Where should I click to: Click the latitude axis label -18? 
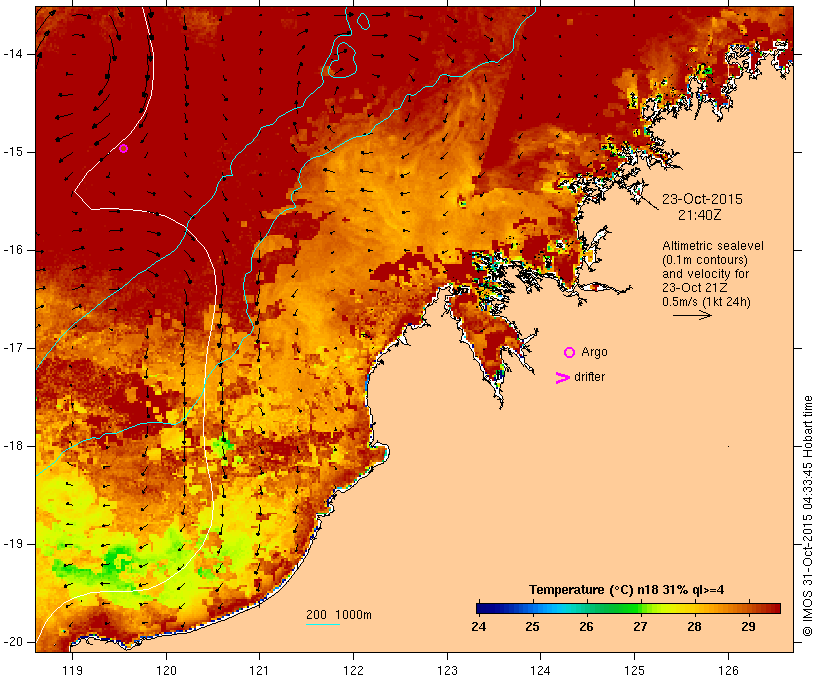coord(13,446)
